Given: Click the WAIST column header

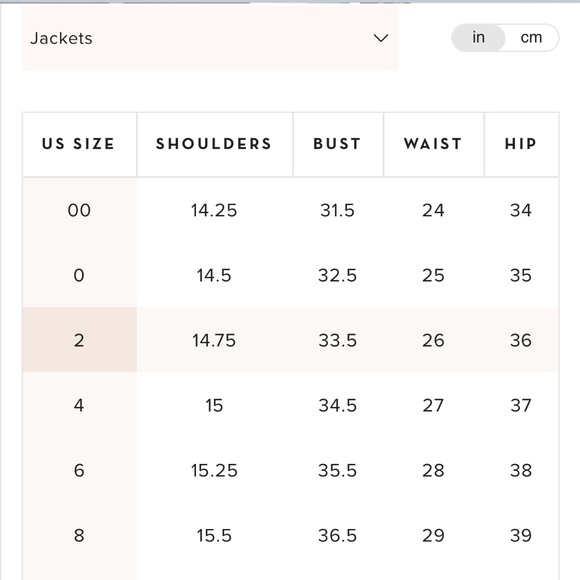Looking at the screenshot, I should 434,144.
